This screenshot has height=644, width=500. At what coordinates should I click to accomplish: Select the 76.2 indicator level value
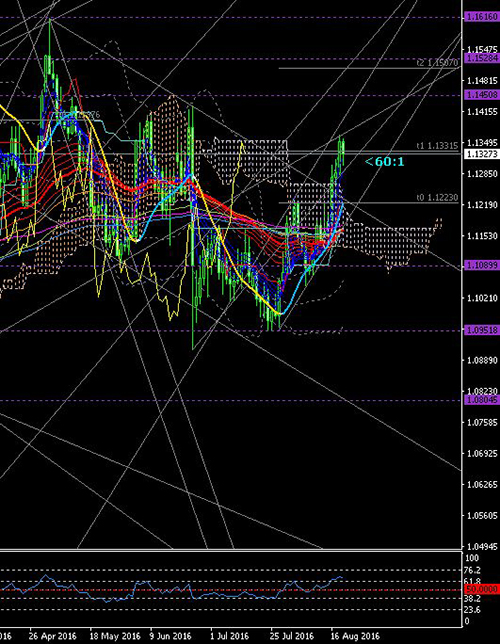tap(473, 570)
